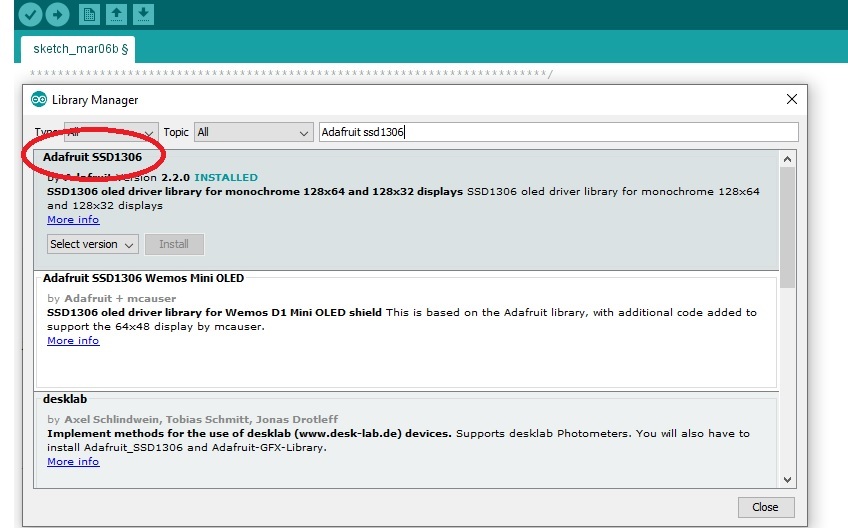The width and height of the screenshot is (848, 528).
Task: Open the Topic filter dropdown
Action: [254, 132]
